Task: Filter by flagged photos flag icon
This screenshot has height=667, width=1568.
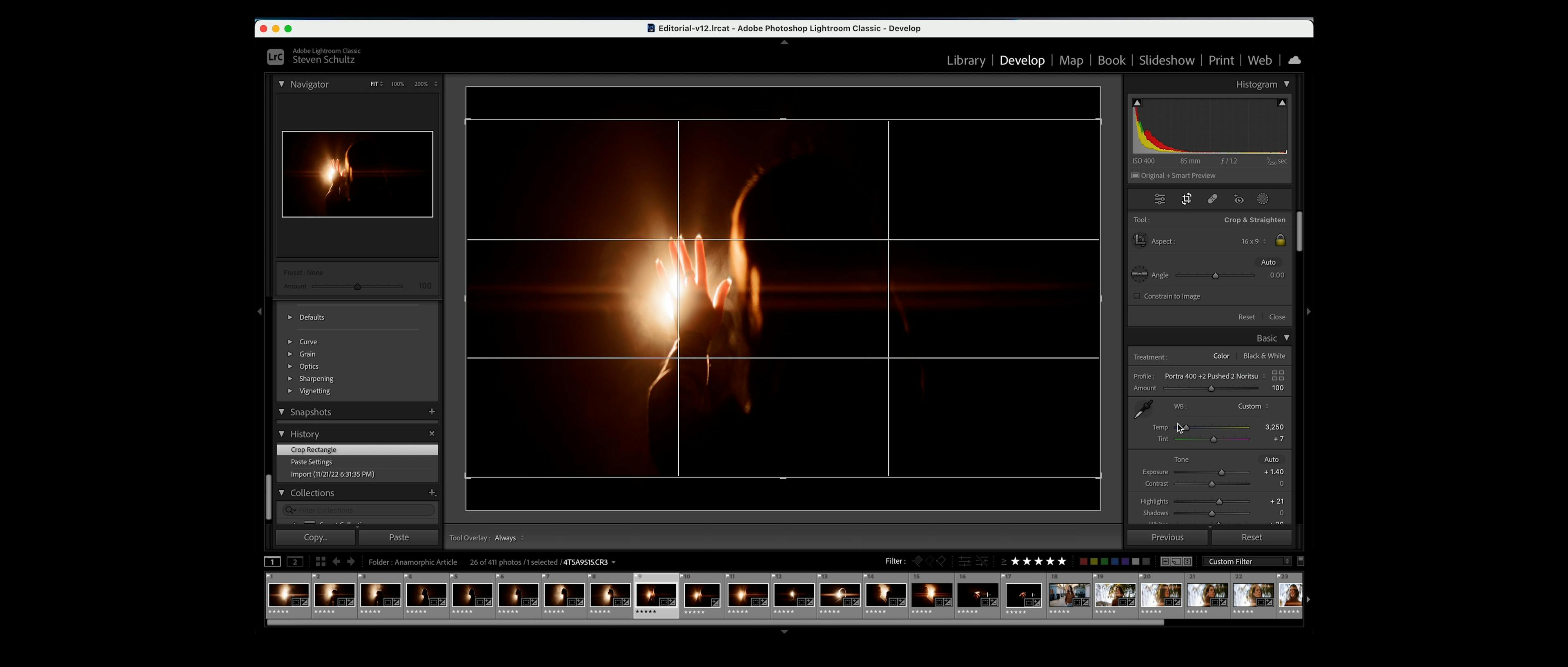Action: 917,562
